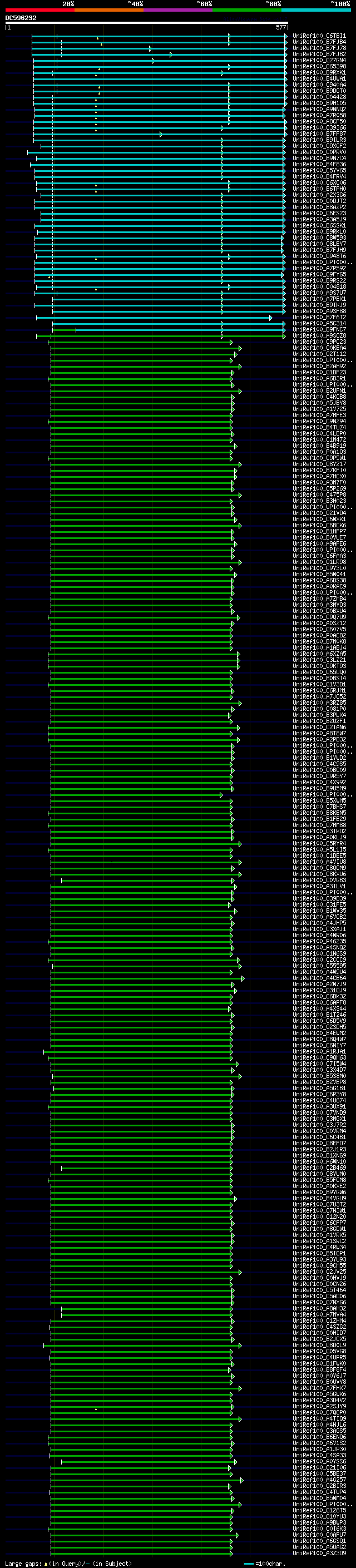Click hit label UniRef100_A6DS38
This screenshot has width=356, height=1568.
[x=319, y=580]
